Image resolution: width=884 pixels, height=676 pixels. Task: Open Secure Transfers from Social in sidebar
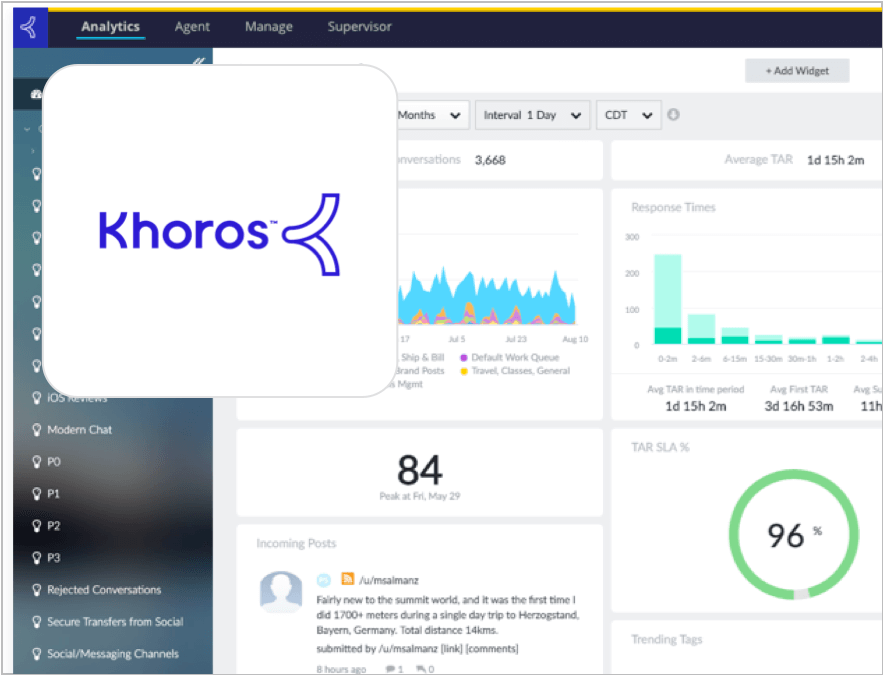(115, 622)
